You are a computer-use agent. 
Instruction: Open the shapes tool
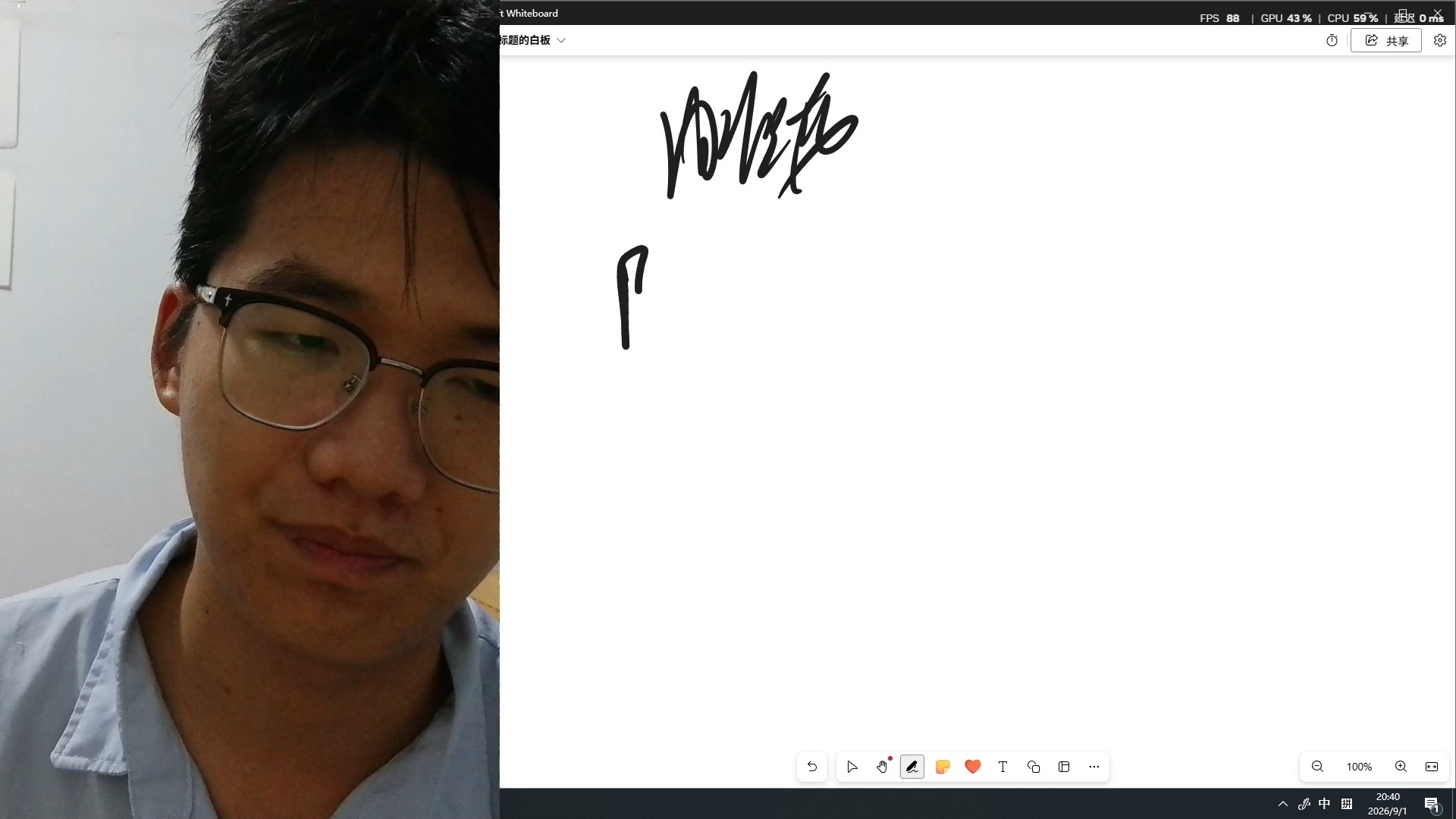coord(1034,767)
